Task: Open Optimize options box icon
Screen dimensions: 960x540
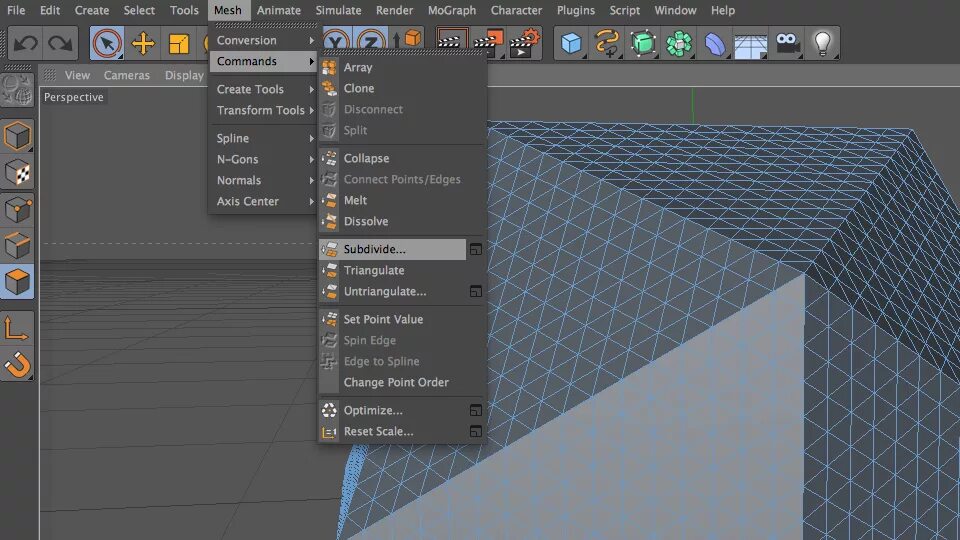Action: pyautogui.click(x=476, y=410)
